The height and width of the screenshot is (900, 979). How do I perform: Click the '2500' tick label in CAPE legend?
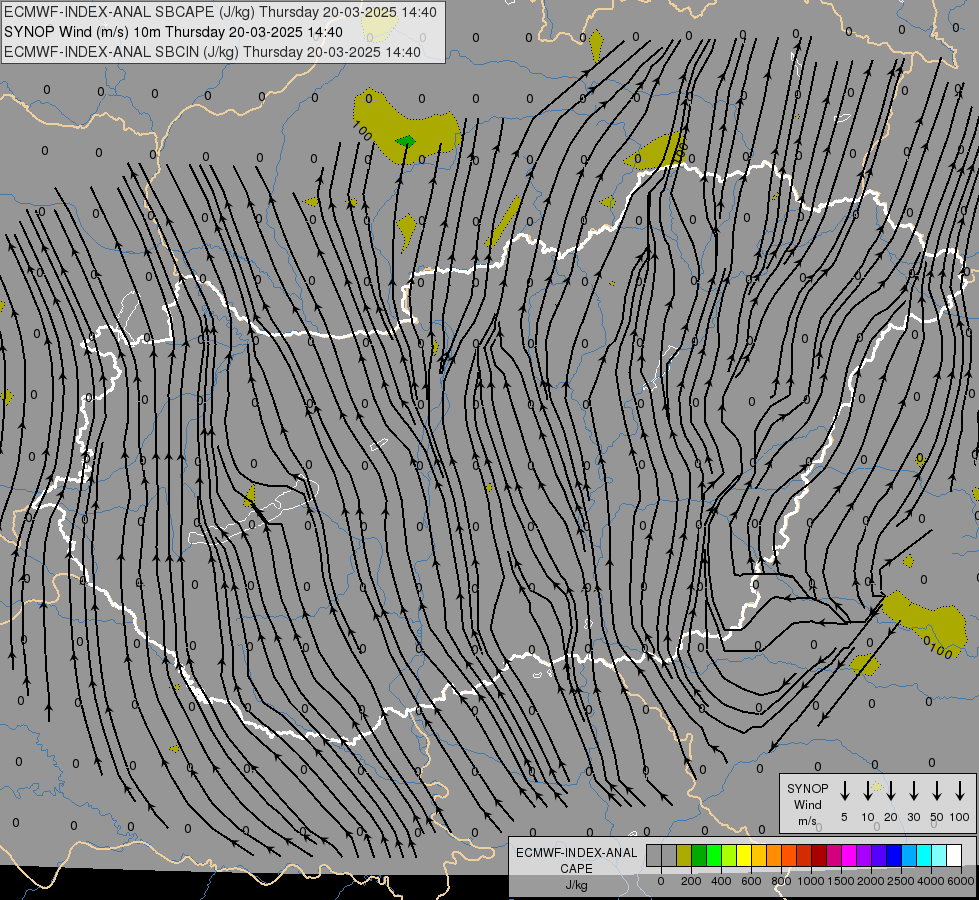(x=900, y=881)
